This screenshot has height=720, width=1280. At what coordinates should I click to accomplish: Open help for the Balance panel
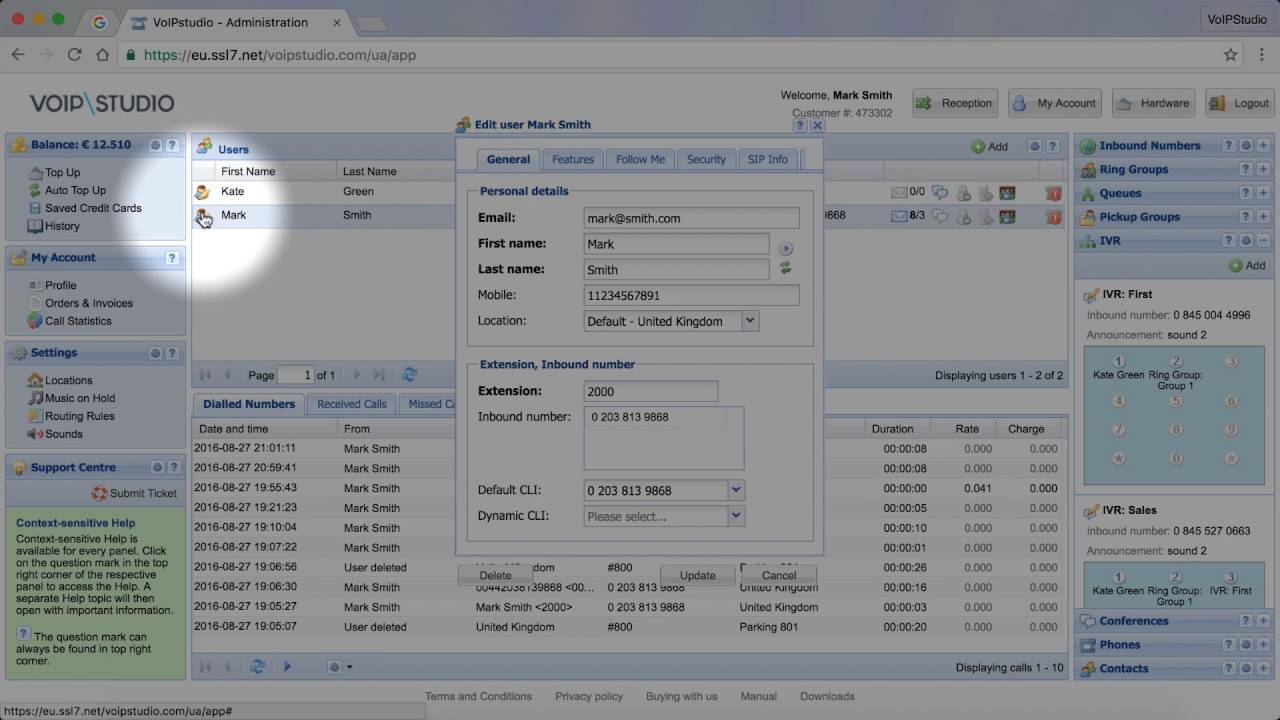[x=172, y=145]
